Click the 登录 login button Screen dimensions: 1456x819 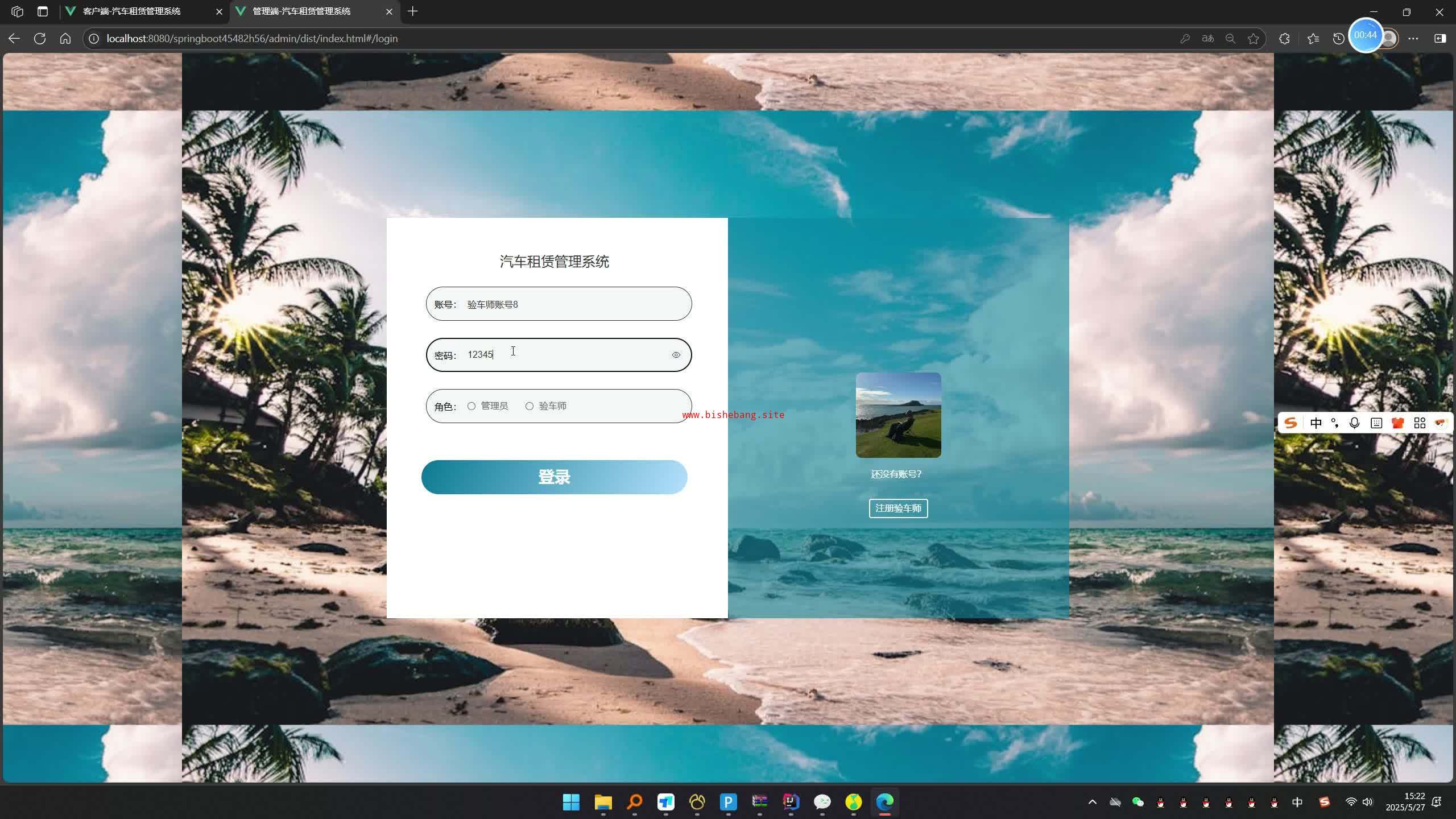click(554, 477)
